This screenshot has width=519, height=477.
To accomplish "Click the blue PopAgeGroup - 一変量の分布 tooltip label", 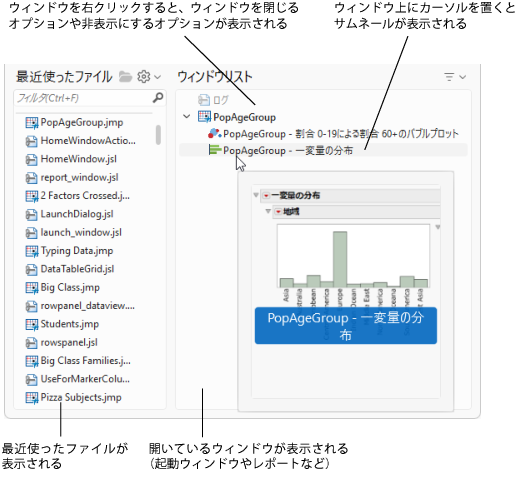I will 346,326.
